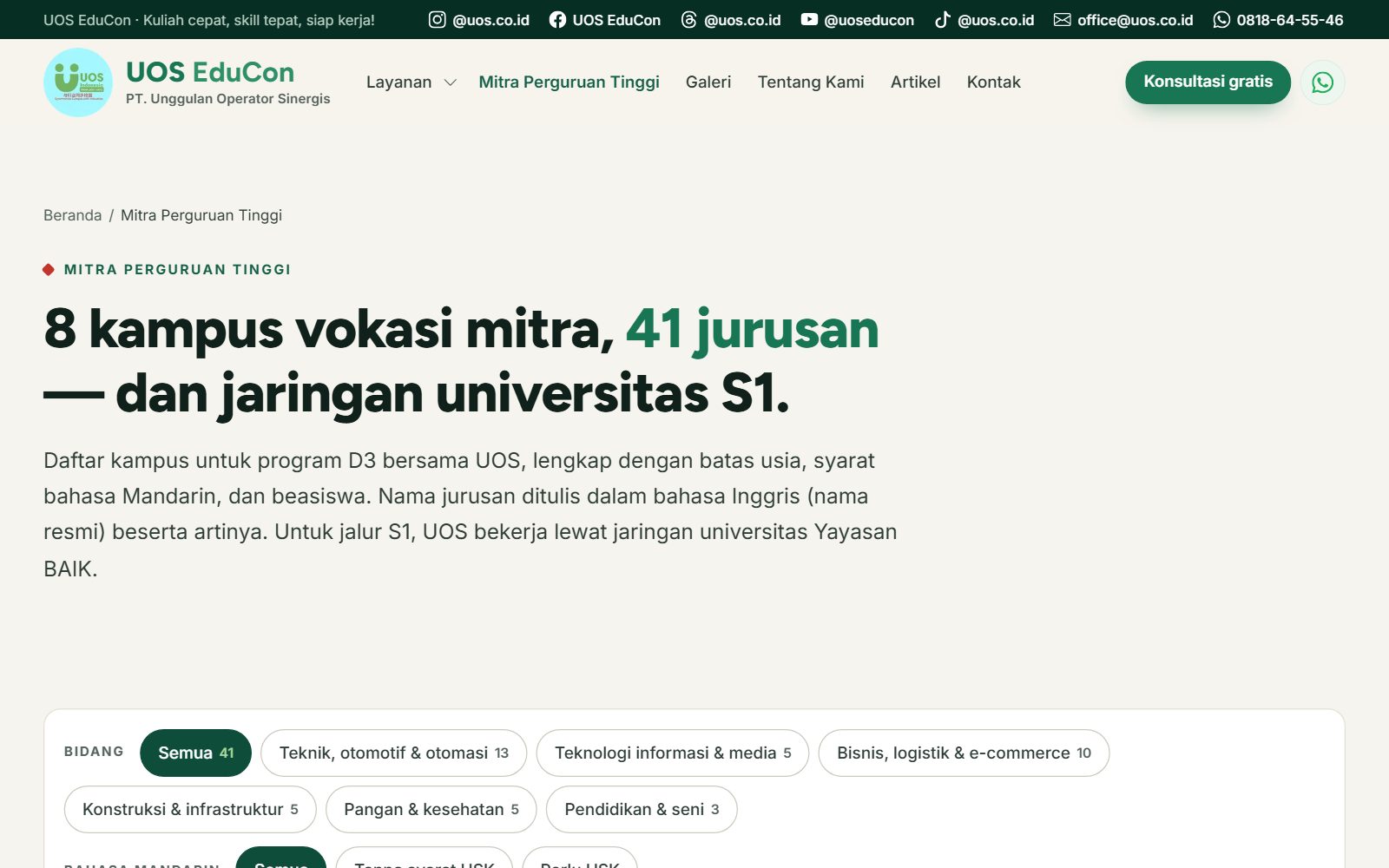Open Tentang Kami page
Viewport: 1389px width, 868px height.
811,82
